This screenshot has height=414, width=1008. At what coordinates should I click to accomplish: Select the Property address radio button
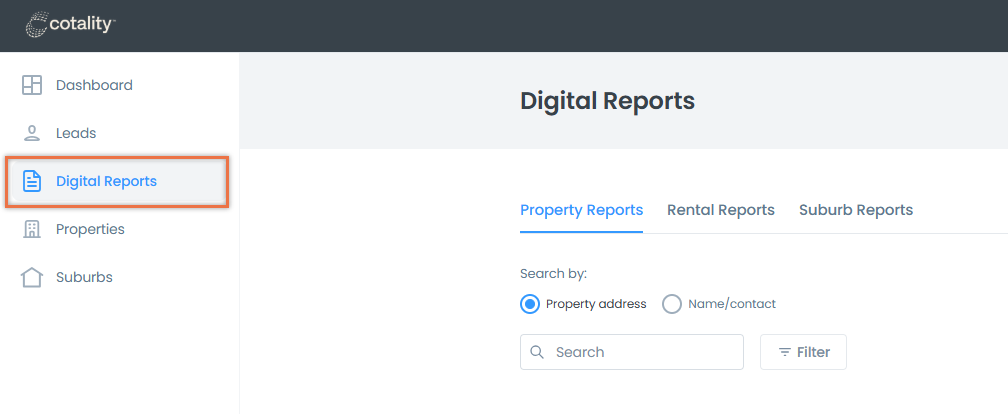click(530, 304)
